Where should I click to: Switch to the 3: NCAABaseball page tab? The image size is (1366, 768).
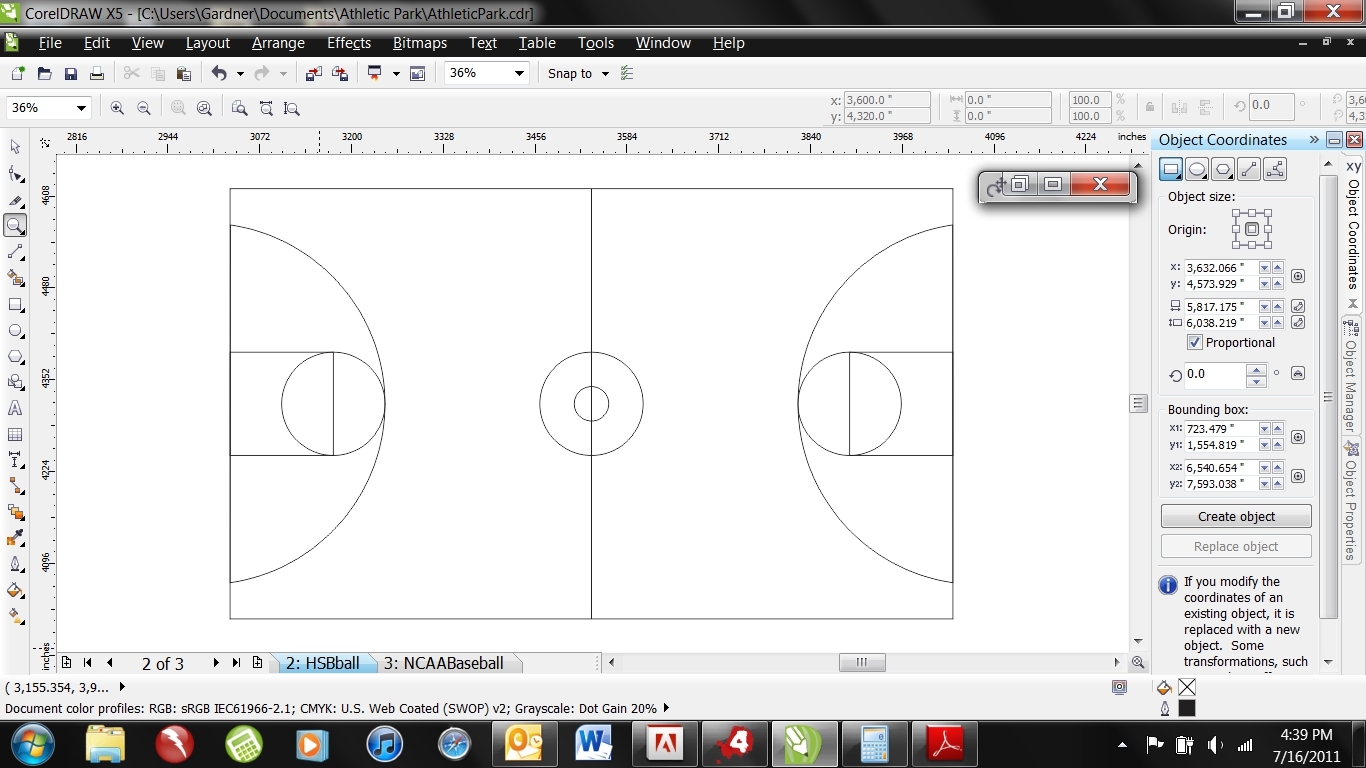click(443, 663)
